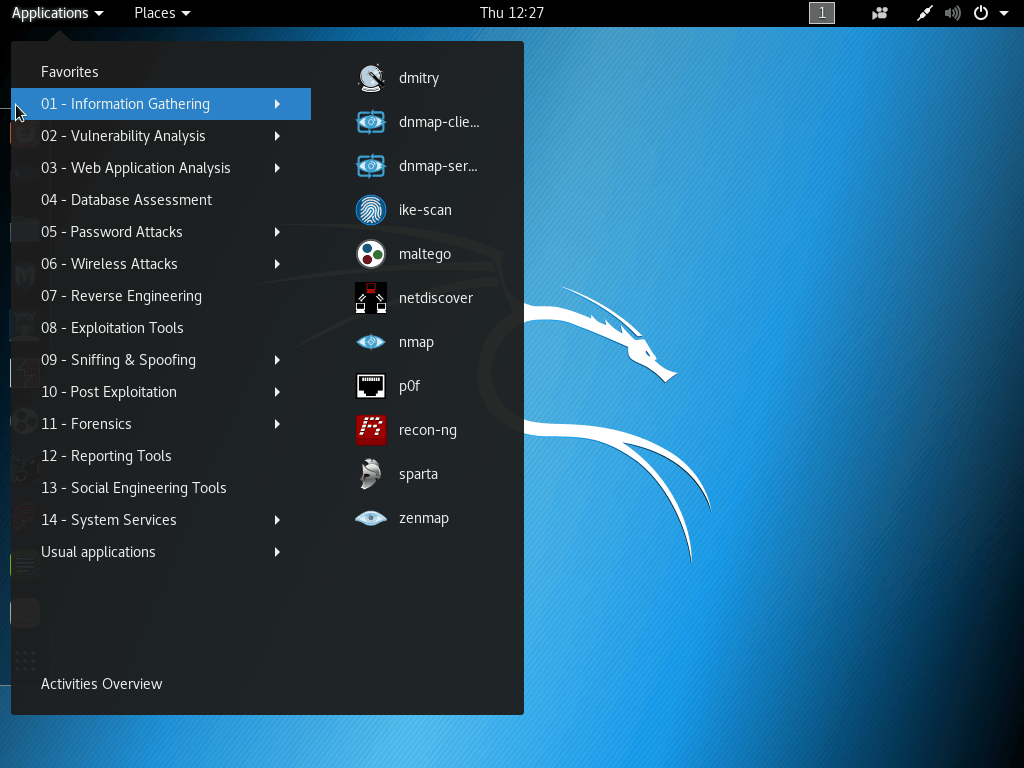Viewport: 1024px width, 768px height.
Task: Click the sparta label
Action: pos(418,474)
